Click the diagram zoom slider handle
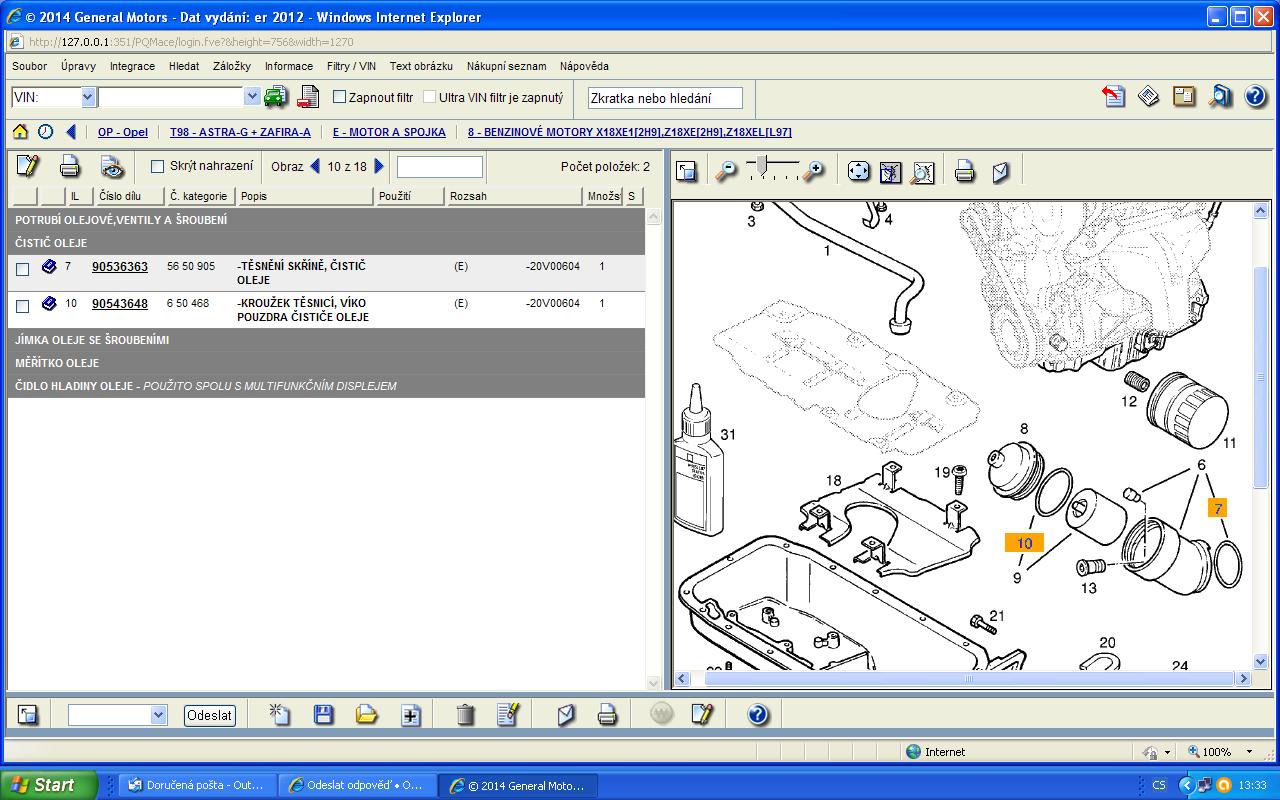Screen dimensions: 1280x800 (763, 163)
